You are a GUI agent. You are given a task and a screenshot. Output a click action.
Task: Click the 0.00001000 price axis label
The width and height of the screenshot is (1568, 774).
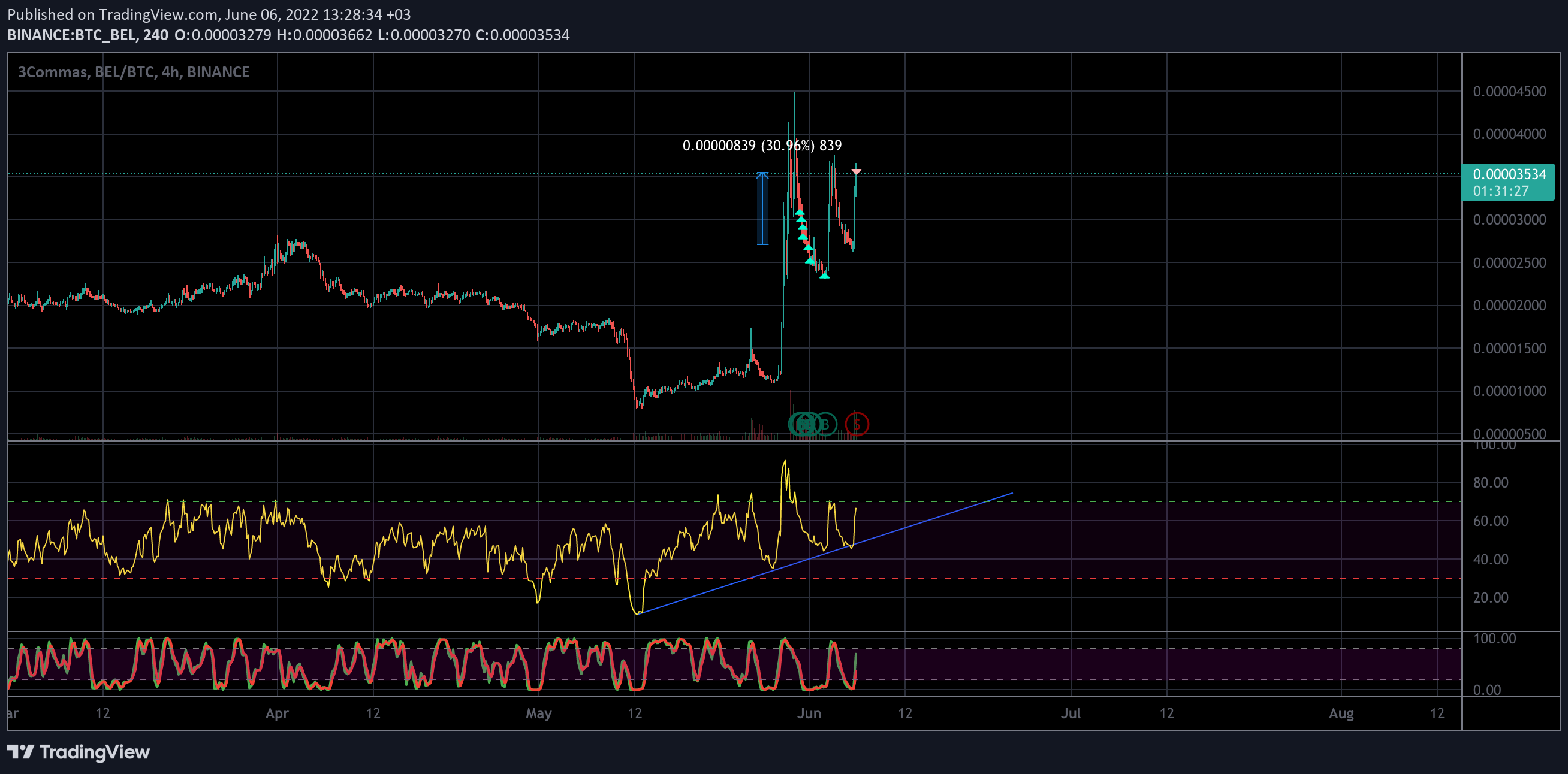1509,391
